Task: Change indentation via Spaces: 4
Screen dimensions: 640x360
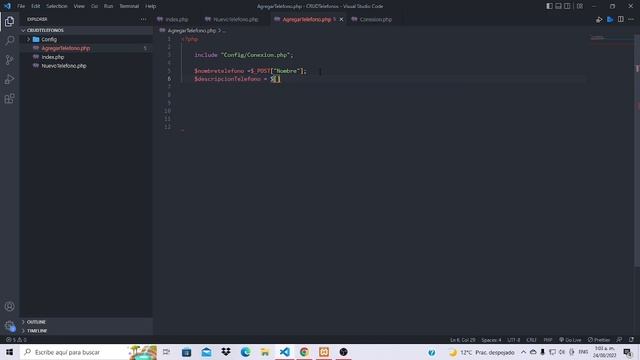Action: coord(491,340)
